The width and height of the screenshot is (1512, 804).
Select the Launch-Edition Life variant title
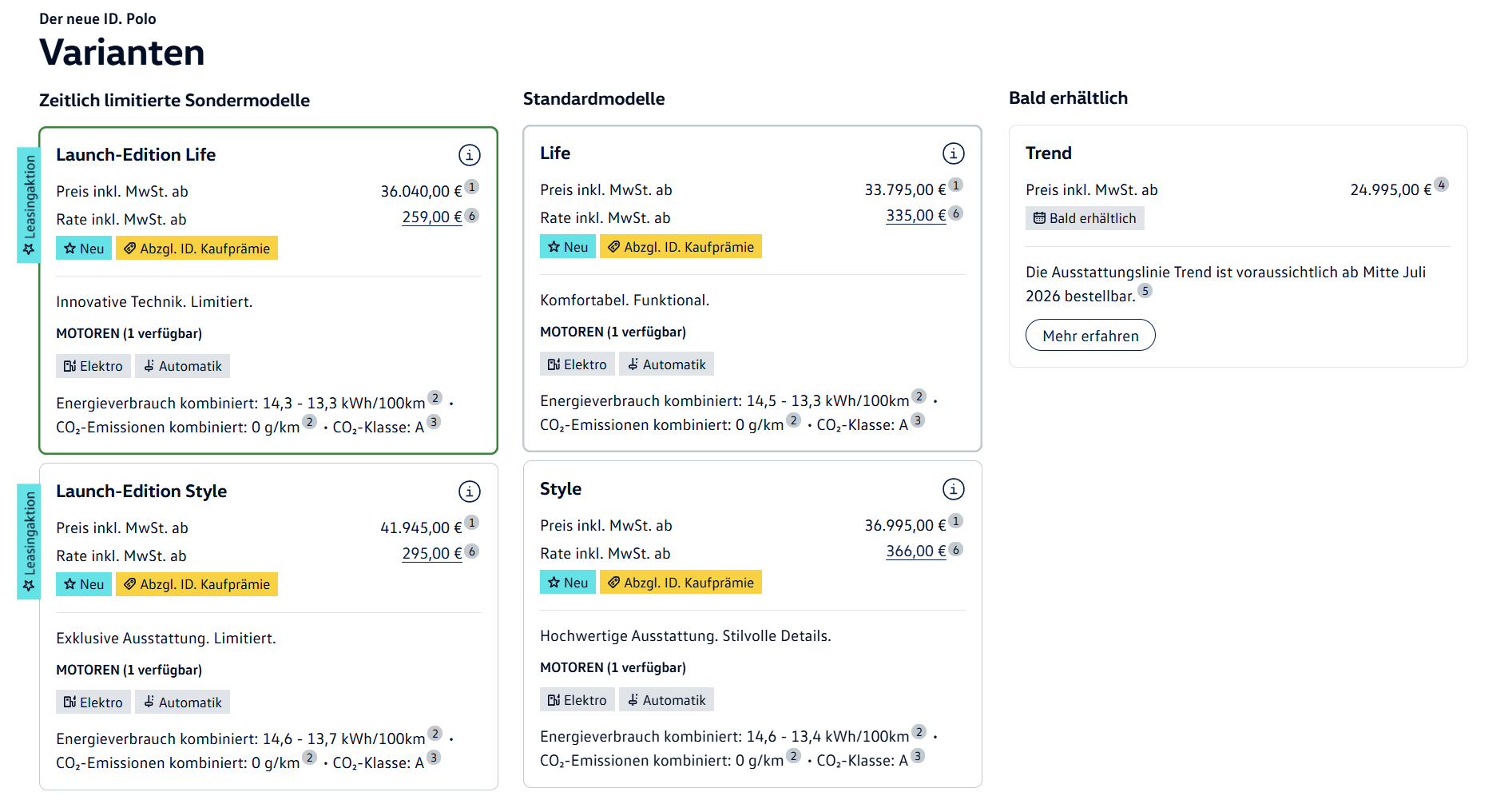136,155
